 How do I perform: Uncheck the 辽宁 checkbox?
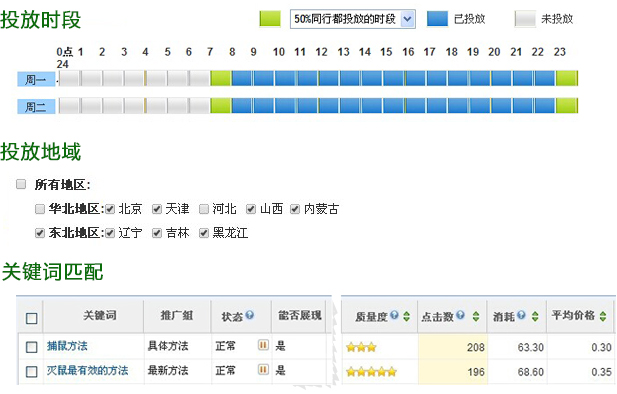tap(110, 233)
